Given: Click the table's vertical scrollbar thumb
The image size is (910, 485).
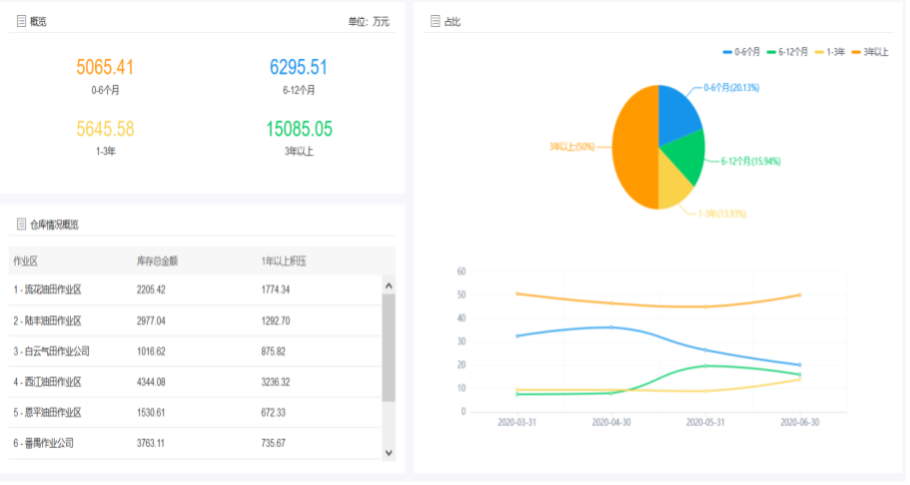Looking at the screenshot, I should click(388, 345).
